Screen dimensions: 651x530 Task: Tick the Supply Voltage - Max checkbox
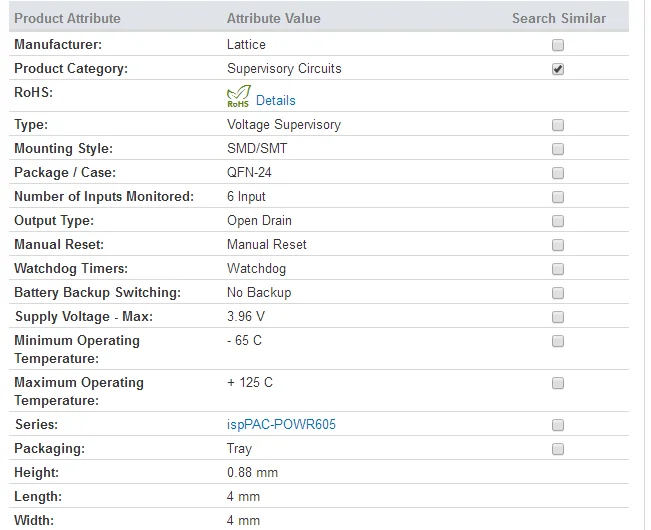pyautogui.click(x=558, y=317)
